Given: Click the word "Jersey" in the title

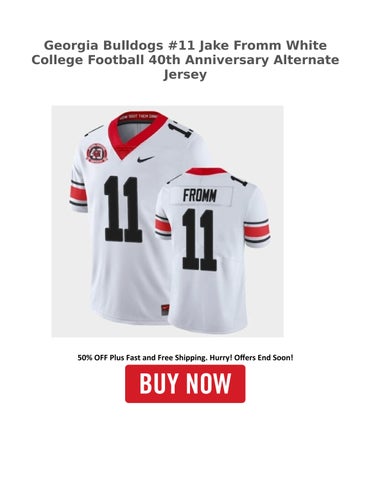Looking at the screenshot, I should 185,74.
